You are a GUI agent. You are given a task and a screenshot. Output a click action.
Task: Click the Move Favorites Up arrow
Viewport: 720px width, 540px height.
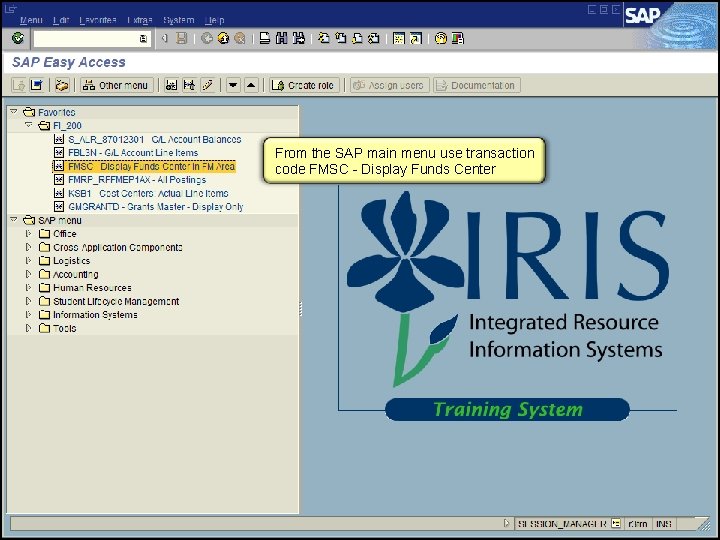[251, 85]
